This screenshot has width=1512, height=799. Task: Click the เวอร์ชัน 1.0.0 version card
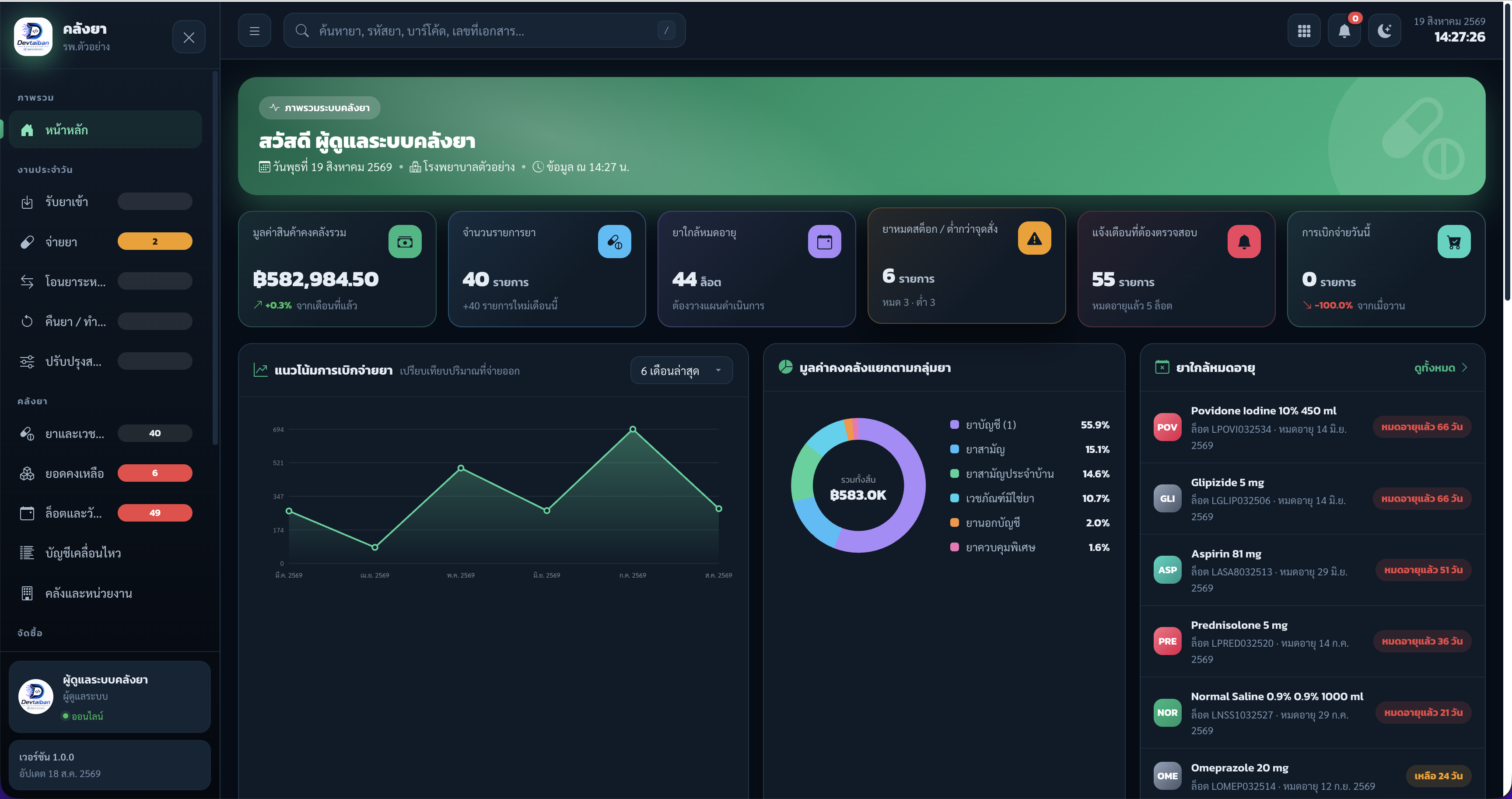[110, 765]
